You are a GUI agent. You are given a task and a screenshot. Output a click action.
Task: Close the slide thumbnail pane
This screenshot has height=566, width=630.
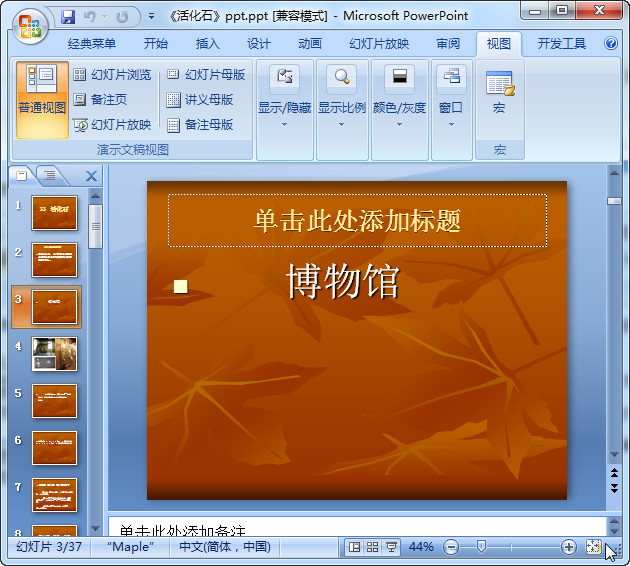[x=92, y=176]
